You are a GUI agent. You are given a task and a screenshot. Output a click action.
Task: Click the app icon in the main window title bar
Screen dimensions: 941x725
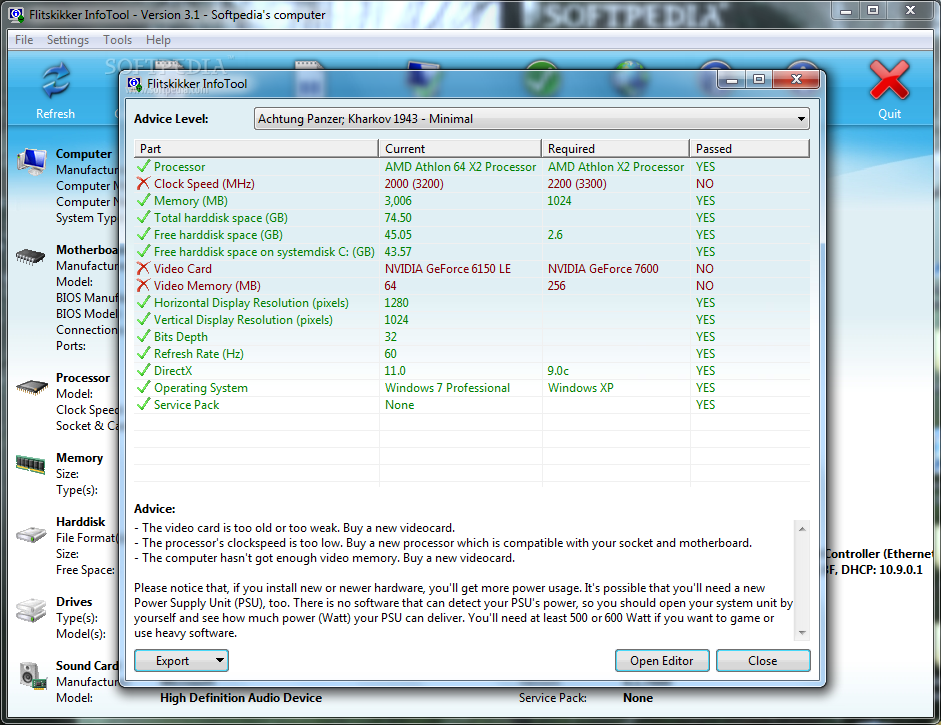(x=17, y=14)
